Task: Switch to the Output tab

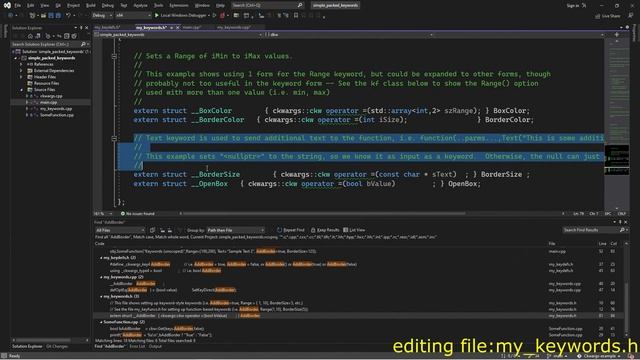Action: coord(155,347)
